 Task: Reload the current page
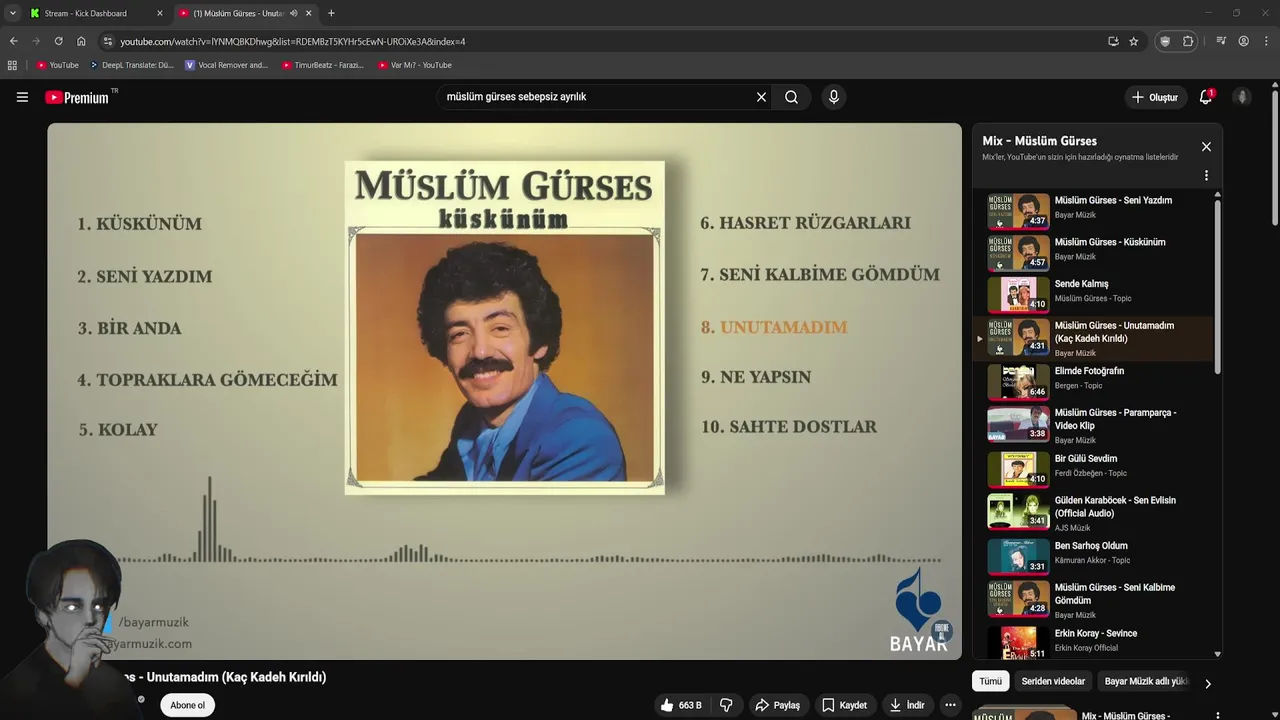(x=58, y=41)
